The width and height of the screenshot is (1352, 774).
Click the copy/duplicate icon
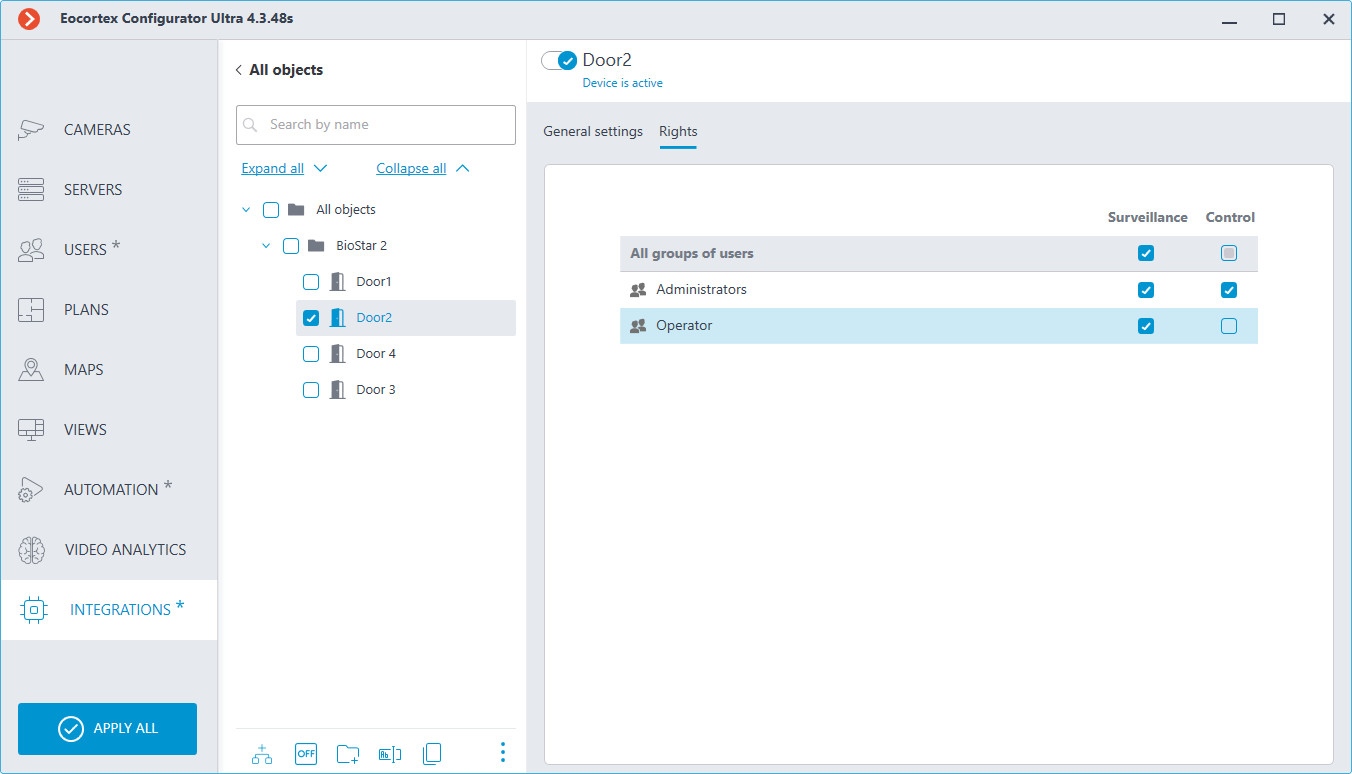(432, 754)
